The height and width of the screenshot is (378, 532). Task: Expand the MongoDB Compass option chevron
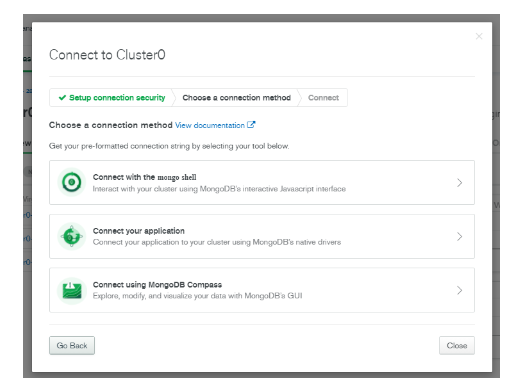click(x=459, y=290)
